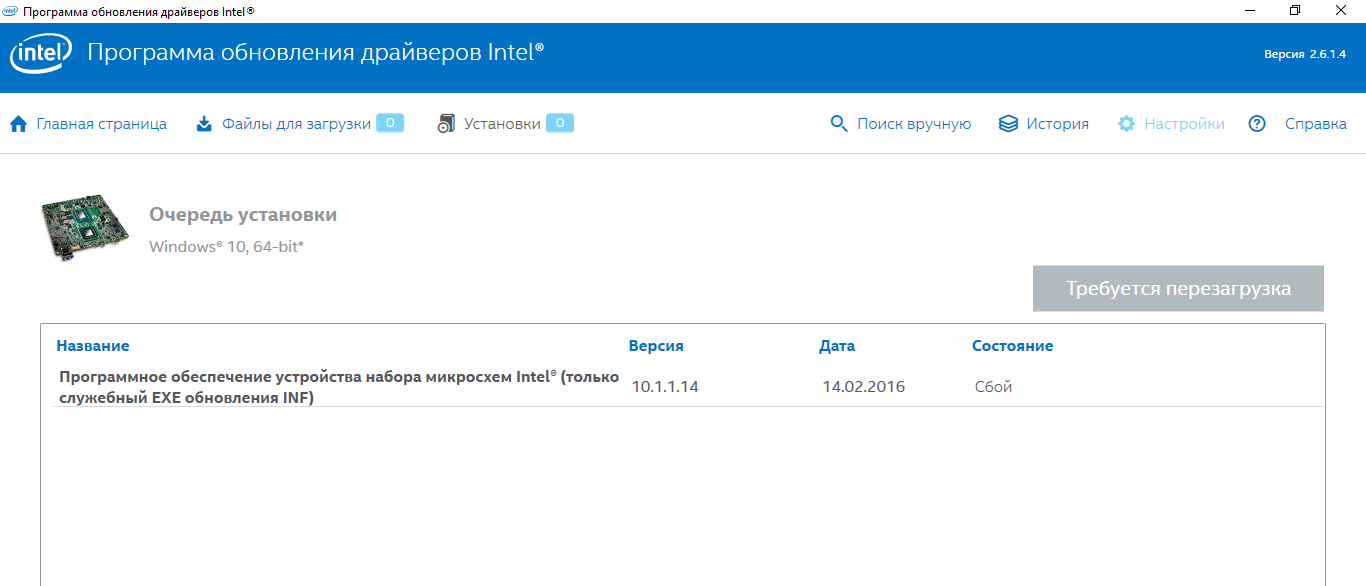
Task: Sort by Дата column header
Action: 837,346
